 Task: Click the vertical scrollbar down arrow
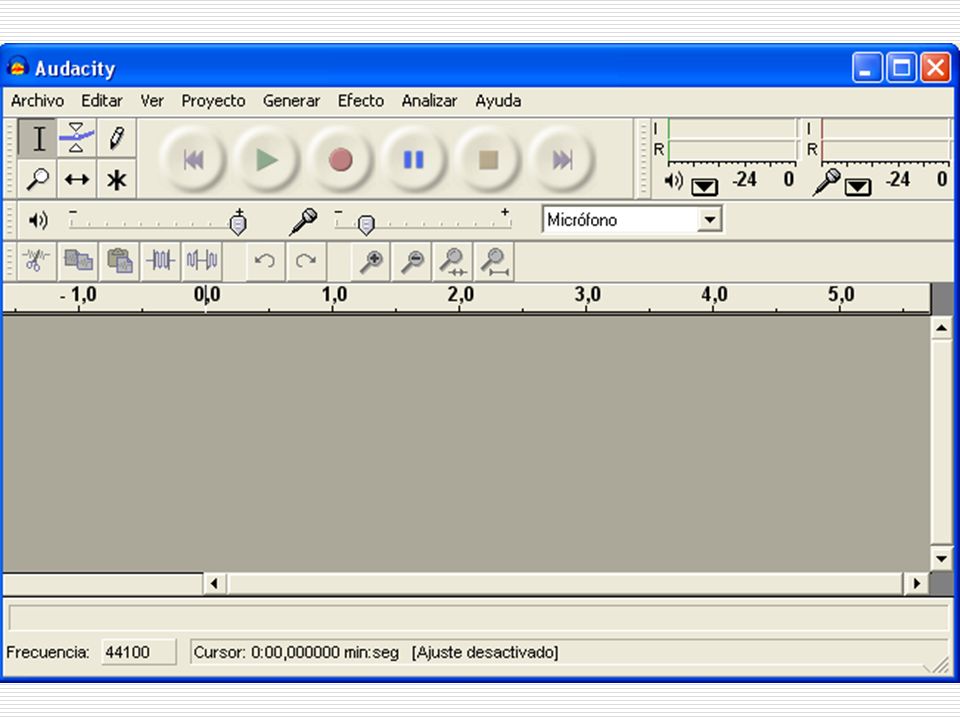(x=941, y=558)
